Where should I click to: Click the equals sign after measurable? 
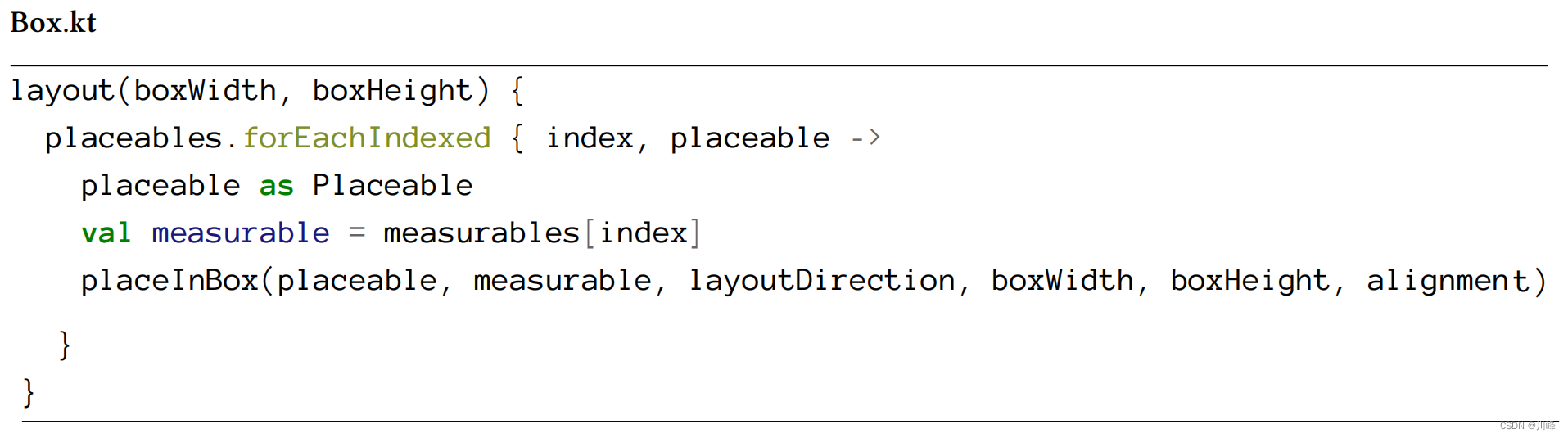pos(356,233)
